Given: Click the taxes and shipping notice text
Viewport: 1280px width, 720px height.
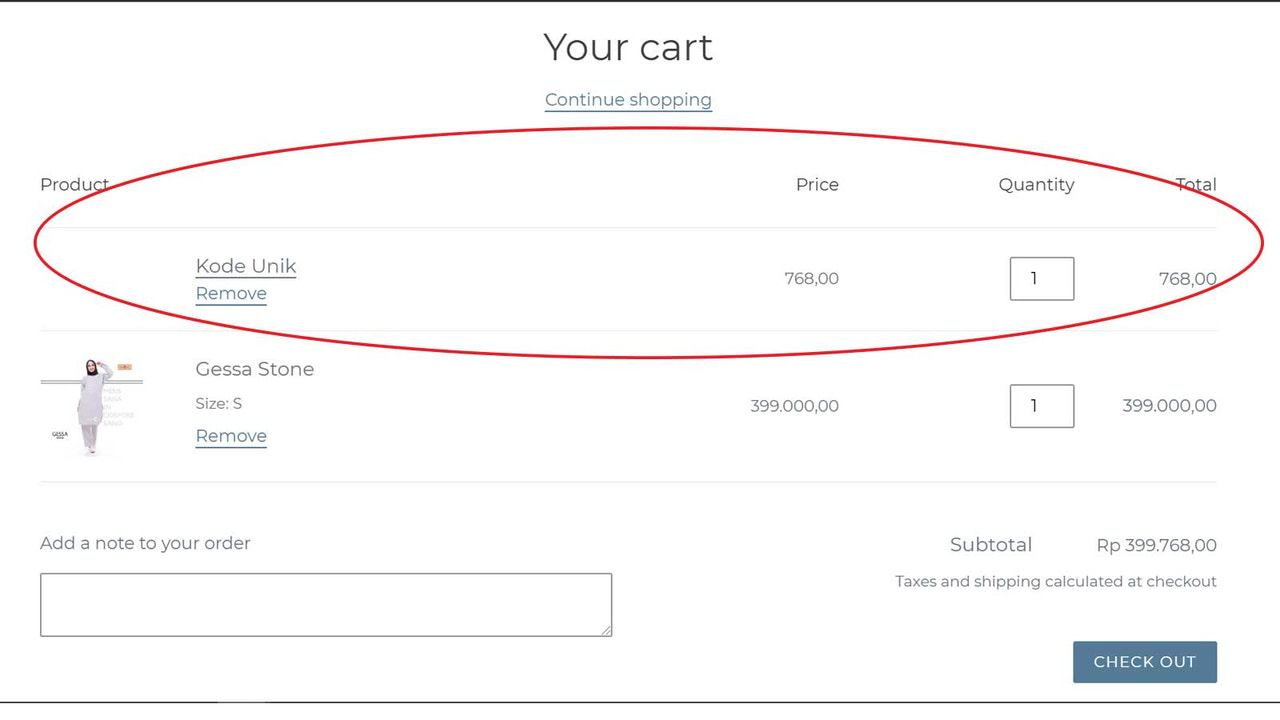Looking at the screenshot, I should tap(1055, 581).
